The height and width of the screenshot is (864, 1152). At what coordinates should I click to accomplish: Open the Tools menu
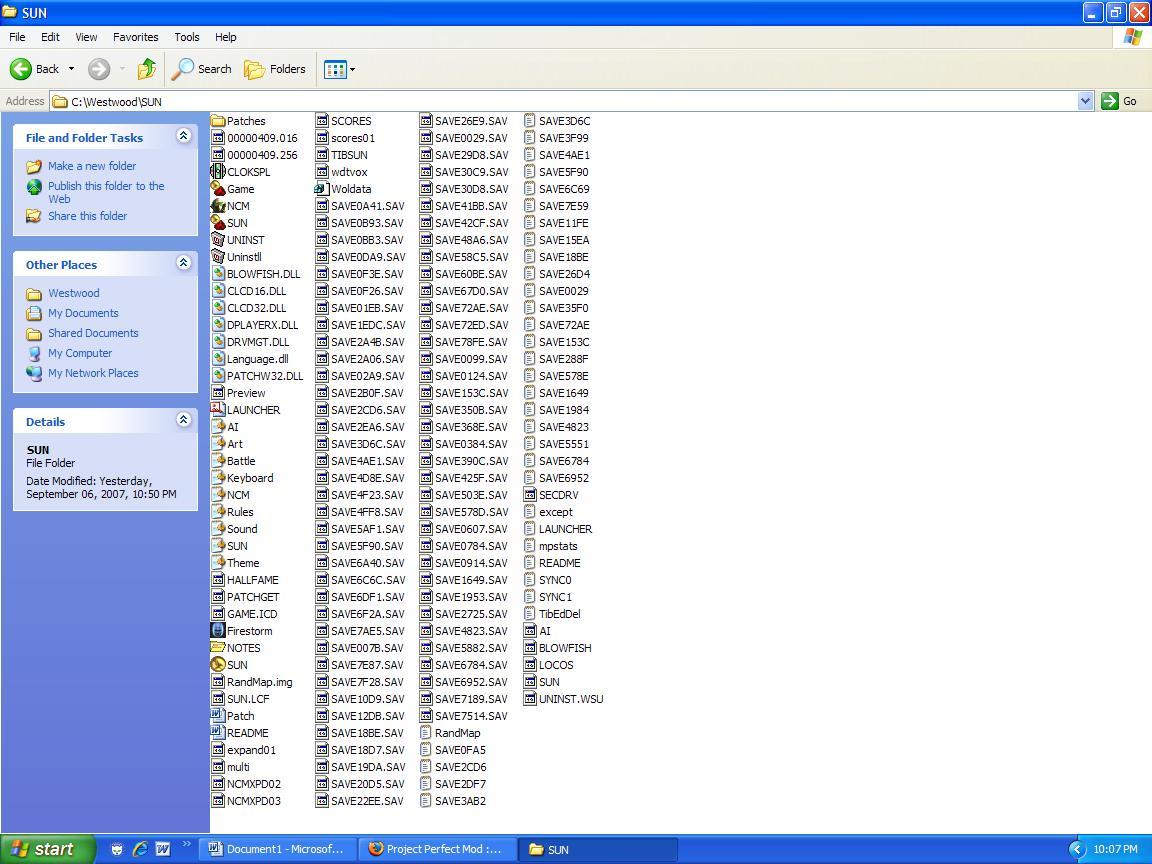tap(187, 37)
